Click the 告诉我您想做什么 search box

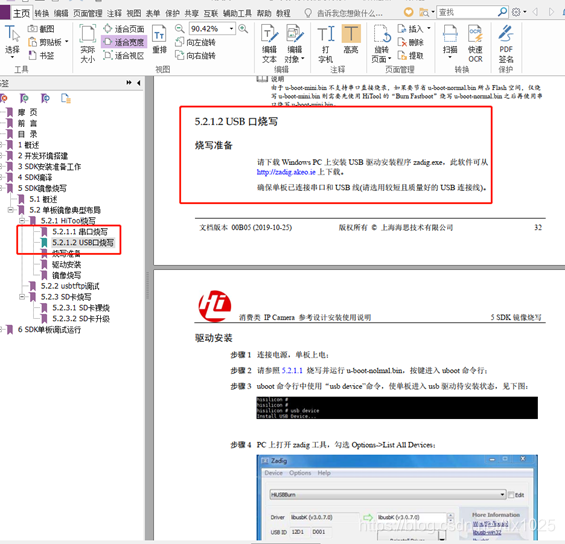coord(350,13)
